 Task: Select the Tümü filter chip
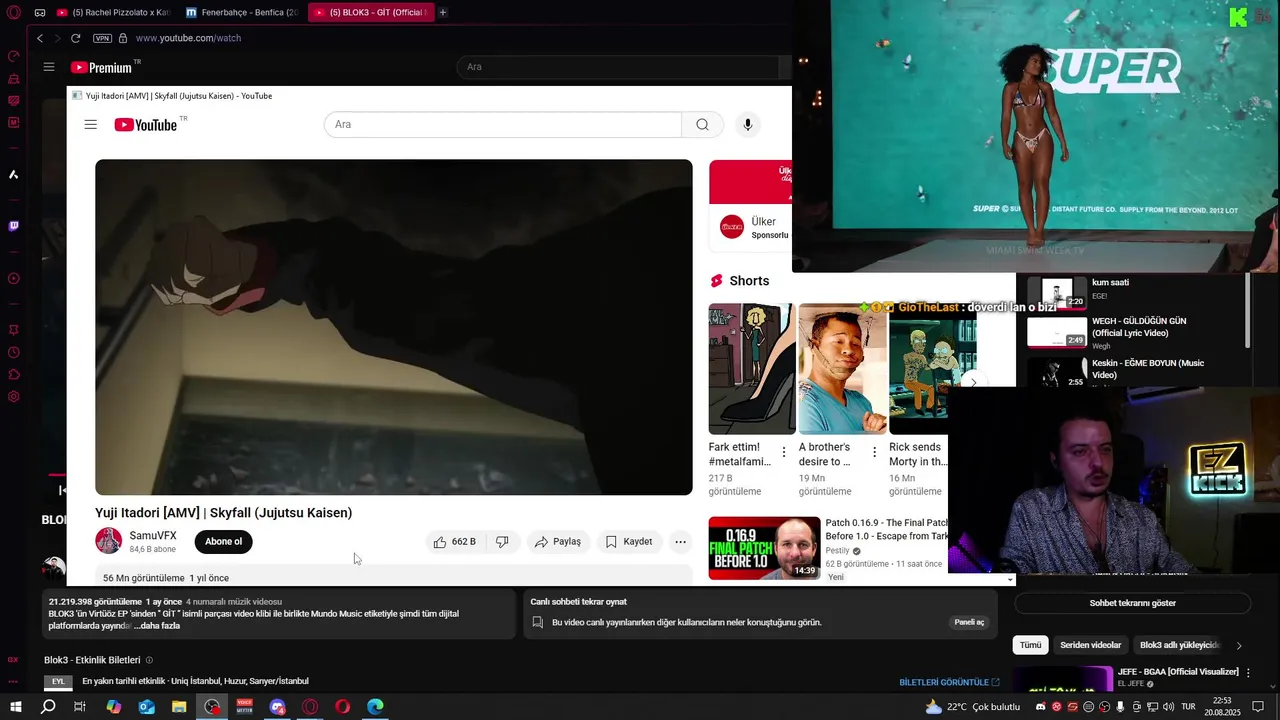[x=1030, y=645]
